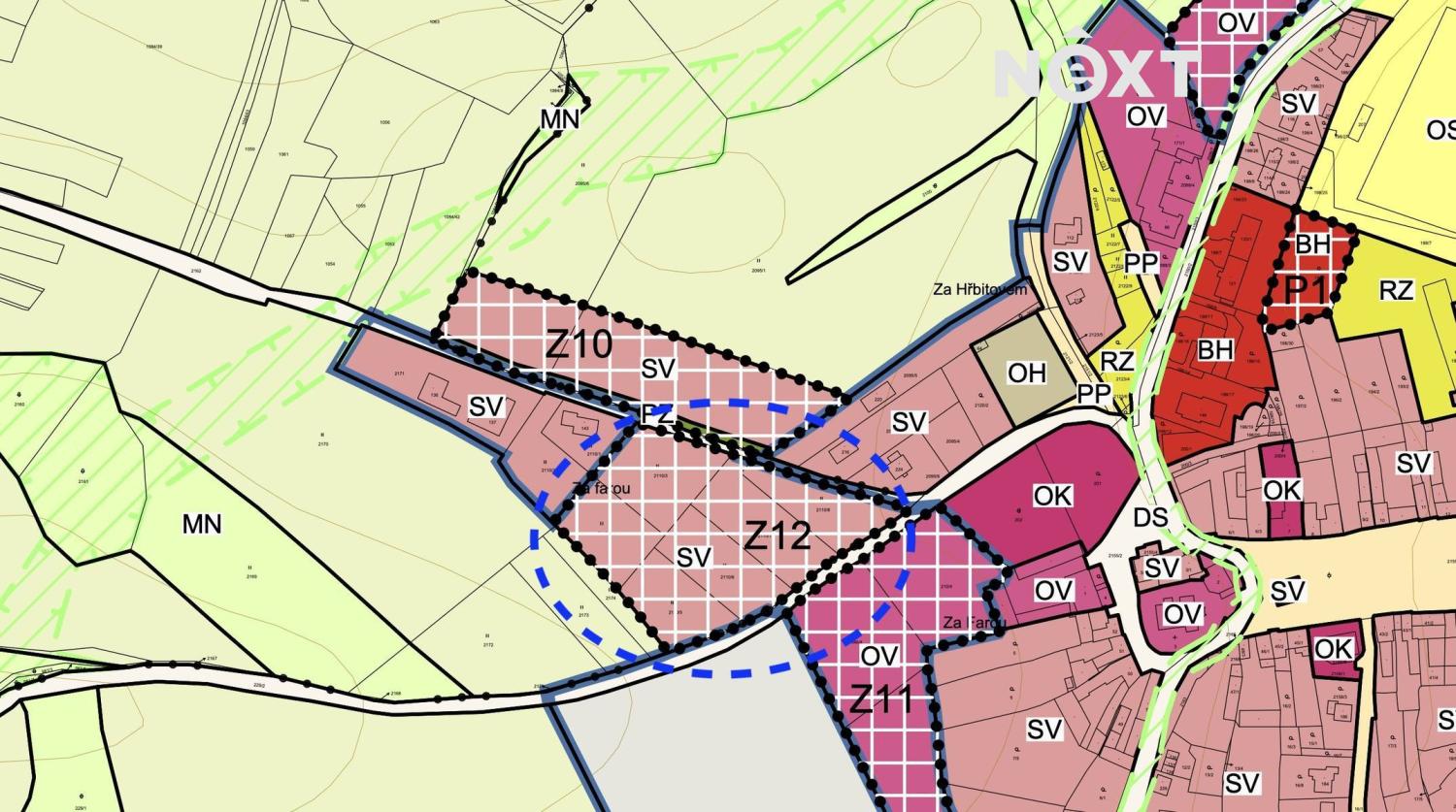Click the P1 area label

[x=1307, y=289]
